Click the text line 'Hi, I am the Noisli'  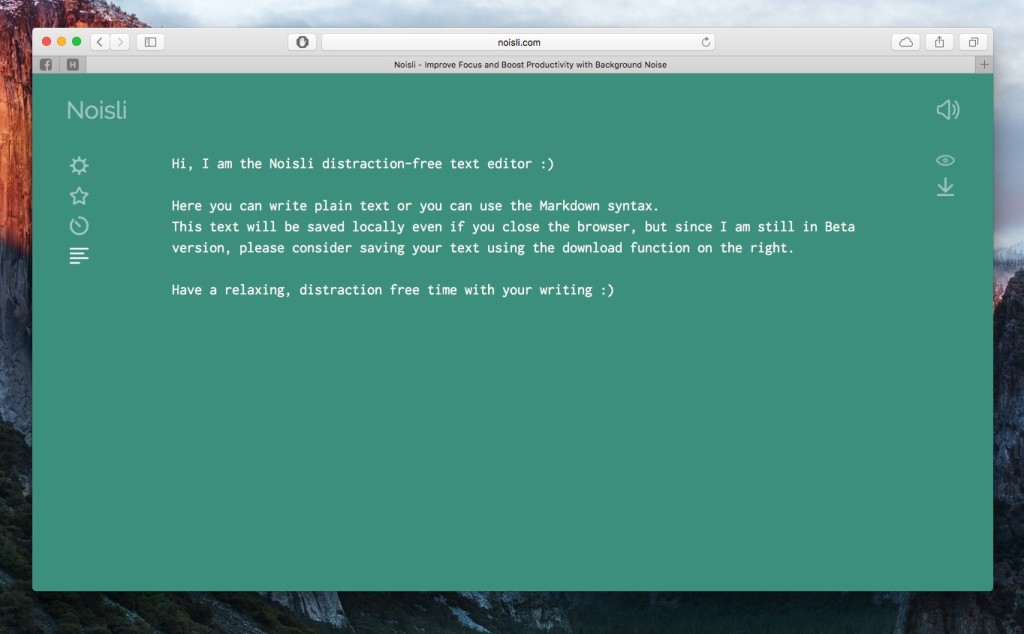362,164
